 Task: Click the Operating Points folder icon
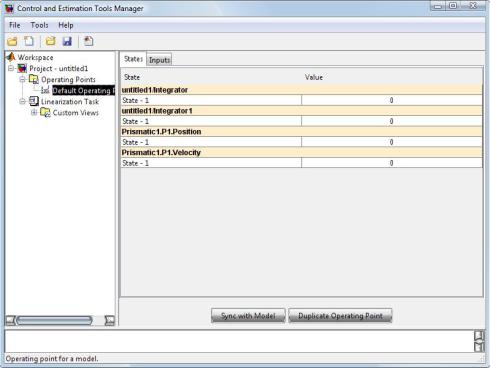click(x=34, y=79)
